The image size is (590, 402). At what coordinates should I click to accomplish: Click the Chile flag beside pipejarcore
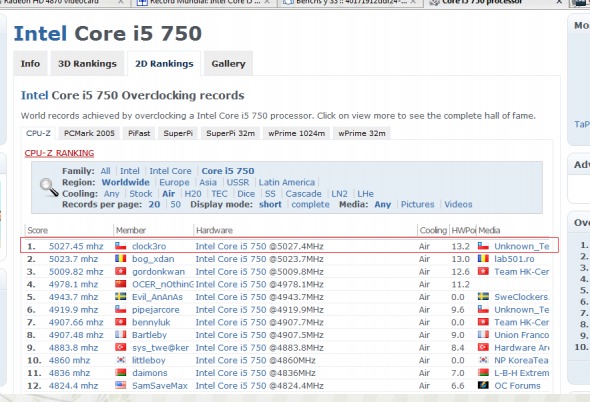(x=120, y=309)
